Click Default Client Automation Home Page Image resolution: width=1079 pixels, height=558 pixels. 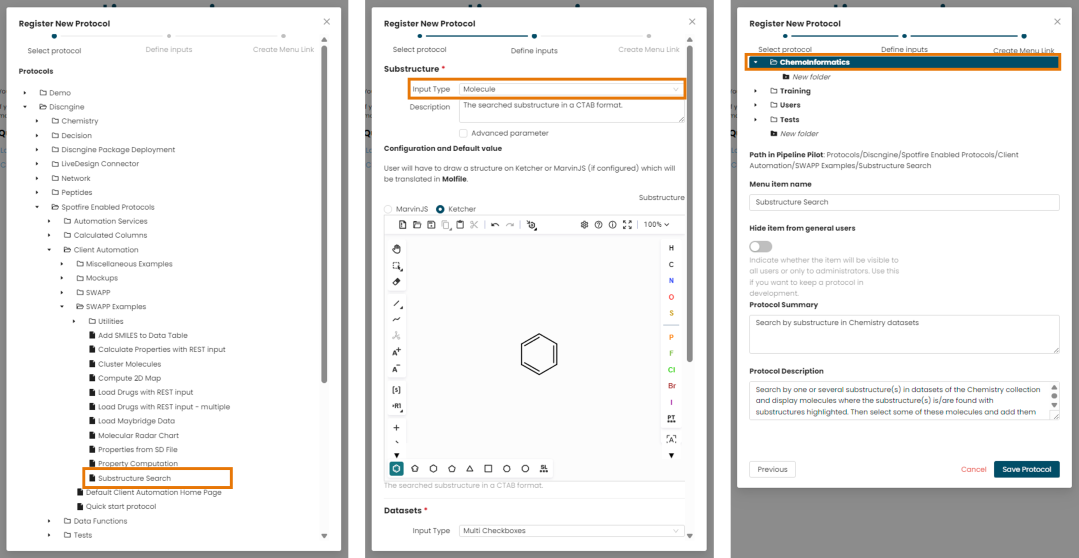153,493
